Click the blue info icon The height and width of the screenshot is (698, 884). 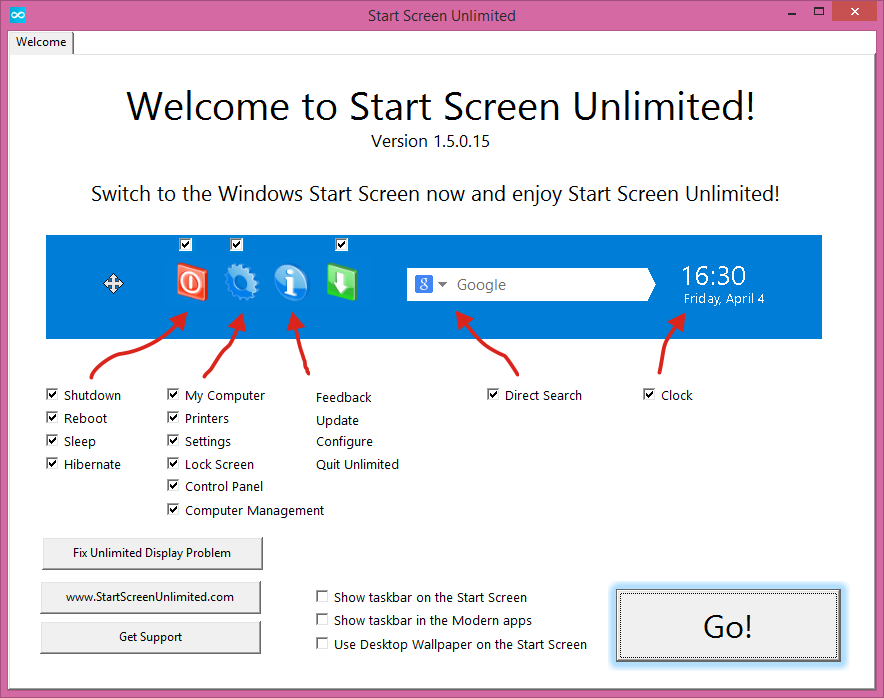tap(291, 282)
